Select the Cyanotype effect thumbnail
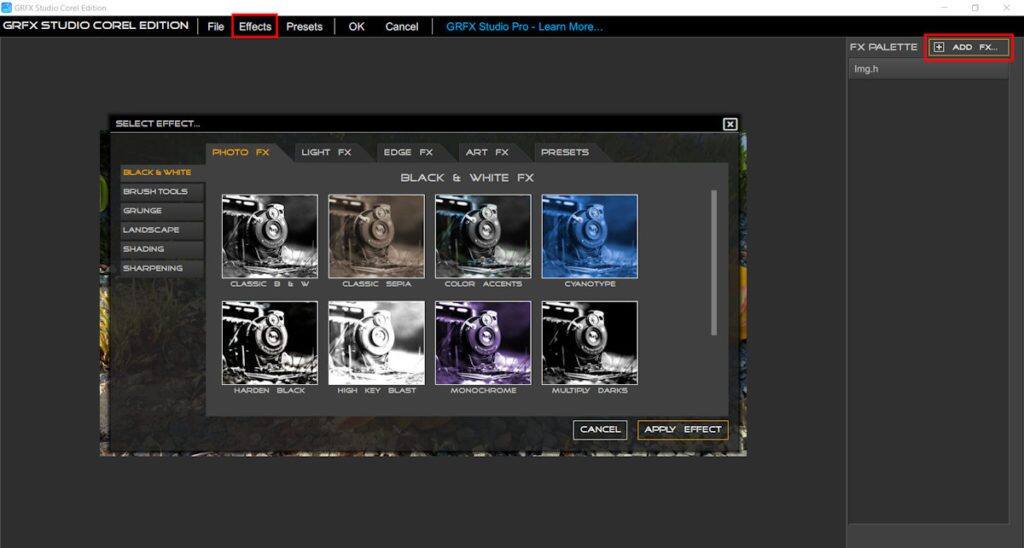This screenshot has height=548, width=1024. [x=589, y=235]
